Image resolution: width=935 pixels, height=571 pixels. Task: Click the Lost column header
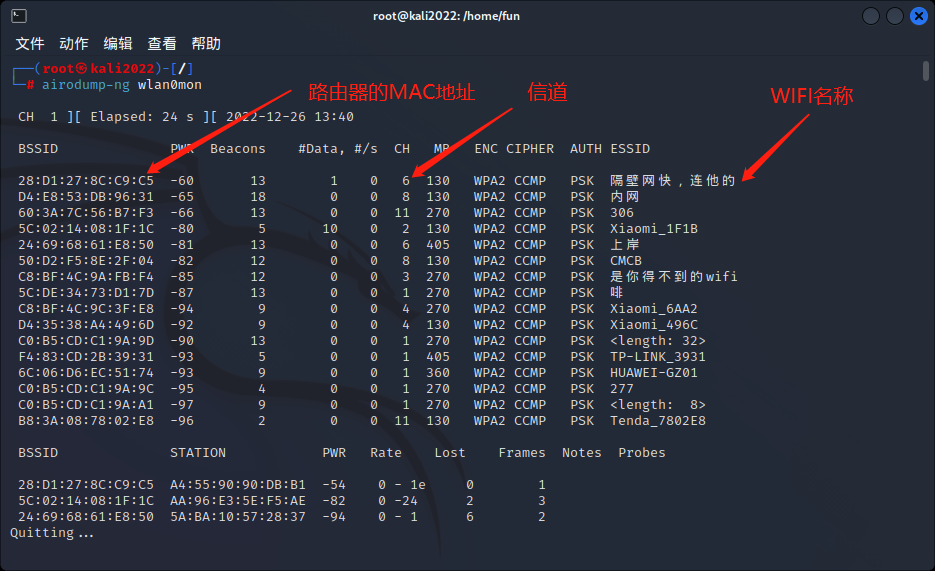(x=450, y=453)
